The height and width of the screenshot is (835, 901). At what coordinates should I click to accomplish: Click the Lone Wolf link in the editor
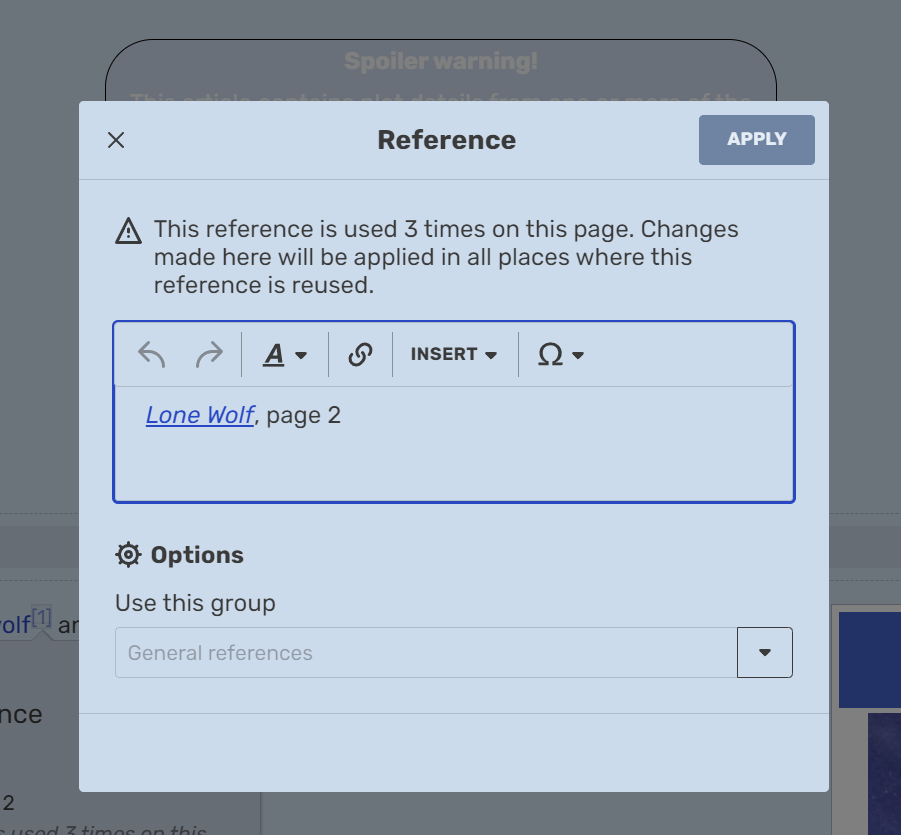click(x=200, y=415)
